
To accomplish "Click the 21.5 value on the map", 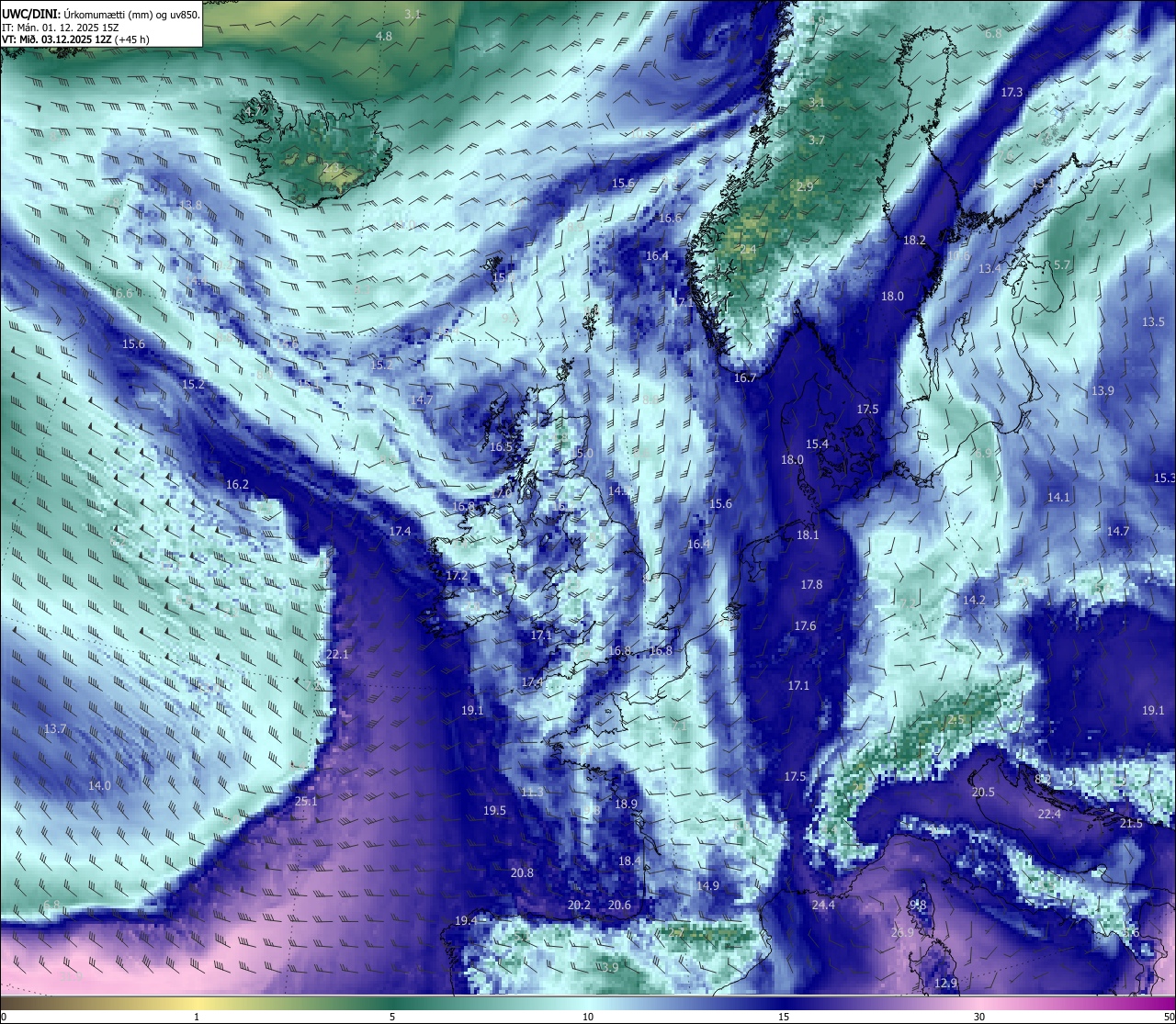I will tap(1131, 823).
